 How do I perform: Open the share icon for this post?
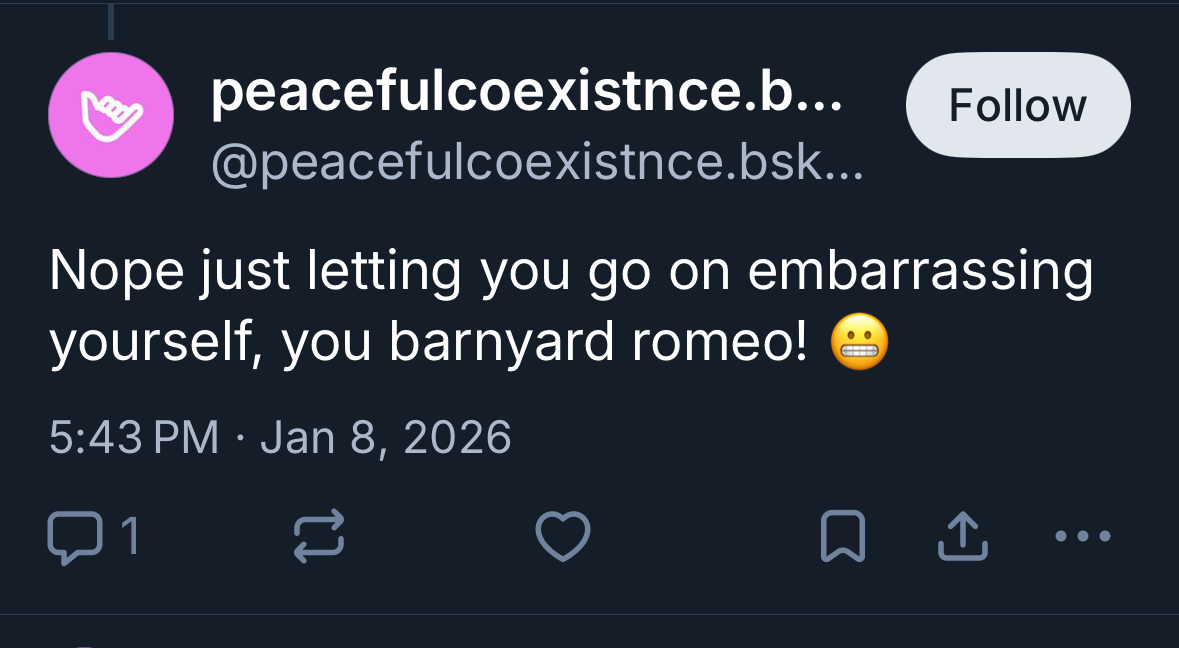pos(962,536)
